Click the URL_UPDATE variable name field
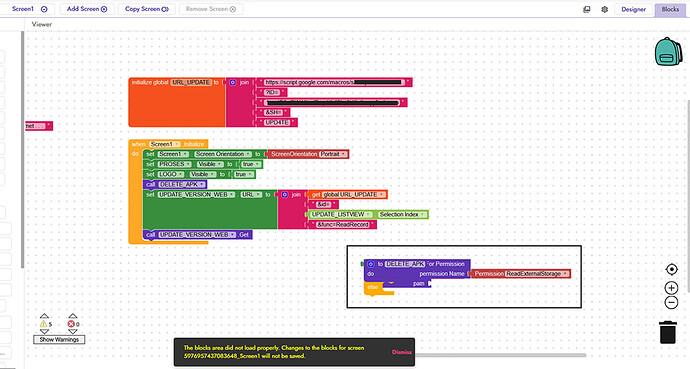 (x=191, y=82)
